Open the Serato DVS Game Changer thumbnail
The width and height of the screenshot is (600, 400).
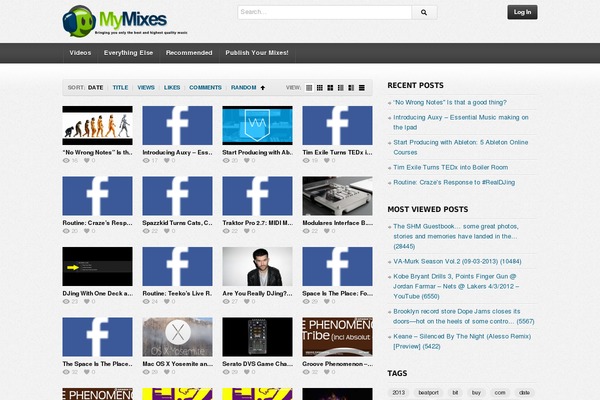point(258,337)
